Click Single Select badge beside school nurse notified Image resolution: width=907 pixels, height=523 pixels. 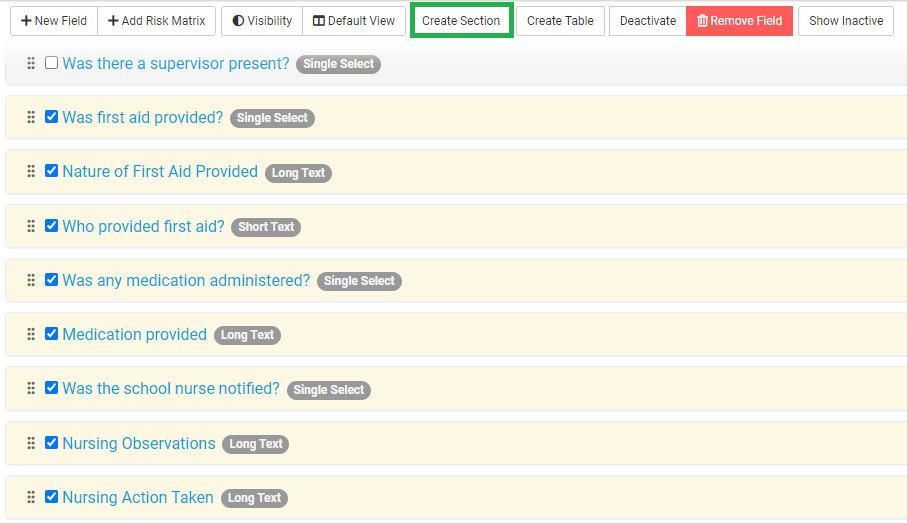pos(329,390)
